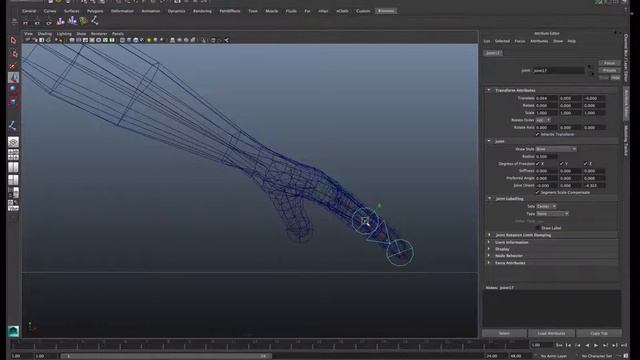This screenshot has width=640, height=360.
Task: Open the Animation shelf tab
Action: coord(151,11)
